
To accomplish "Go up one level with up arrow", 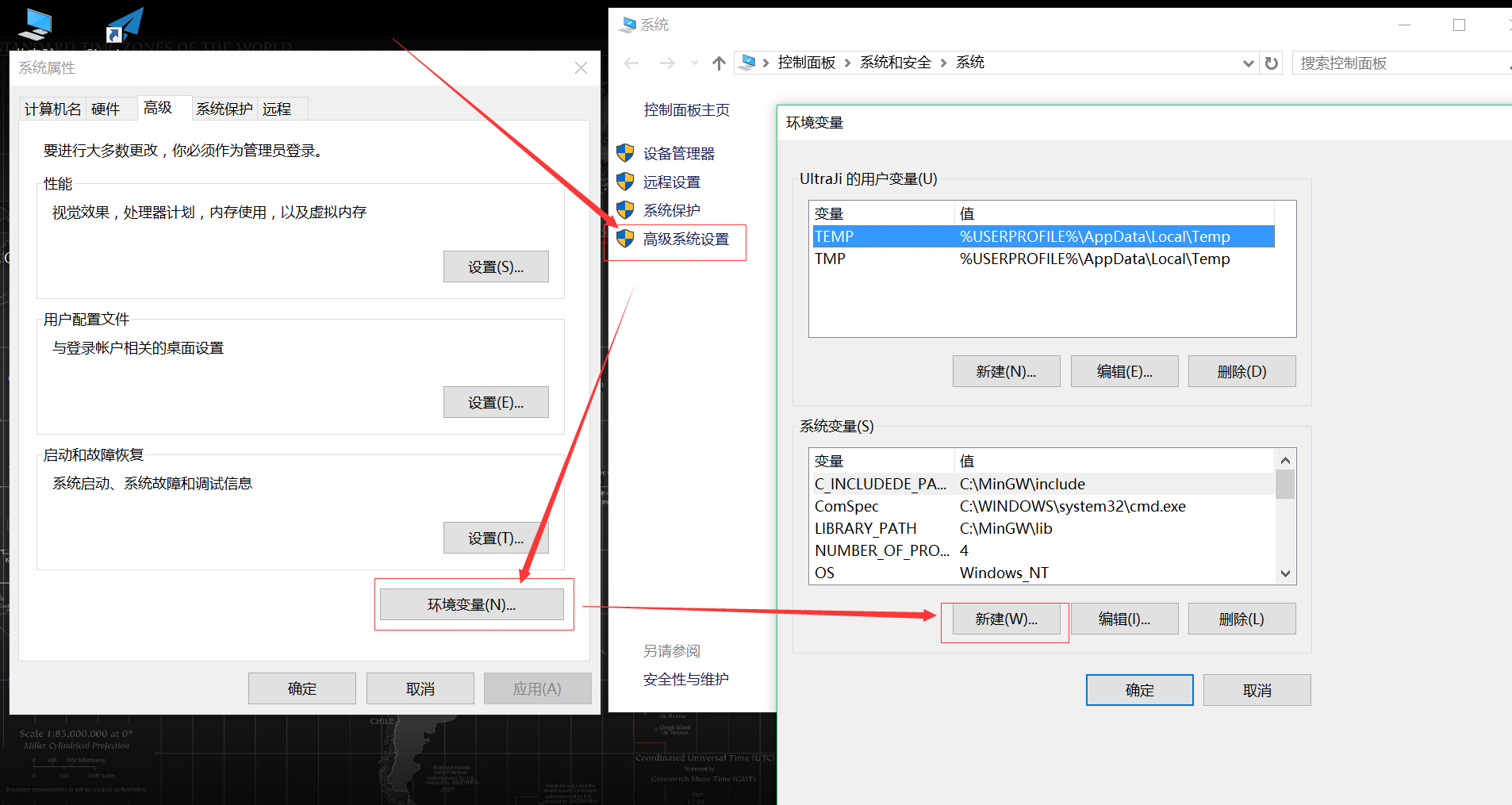I will [x=719, y=63].
